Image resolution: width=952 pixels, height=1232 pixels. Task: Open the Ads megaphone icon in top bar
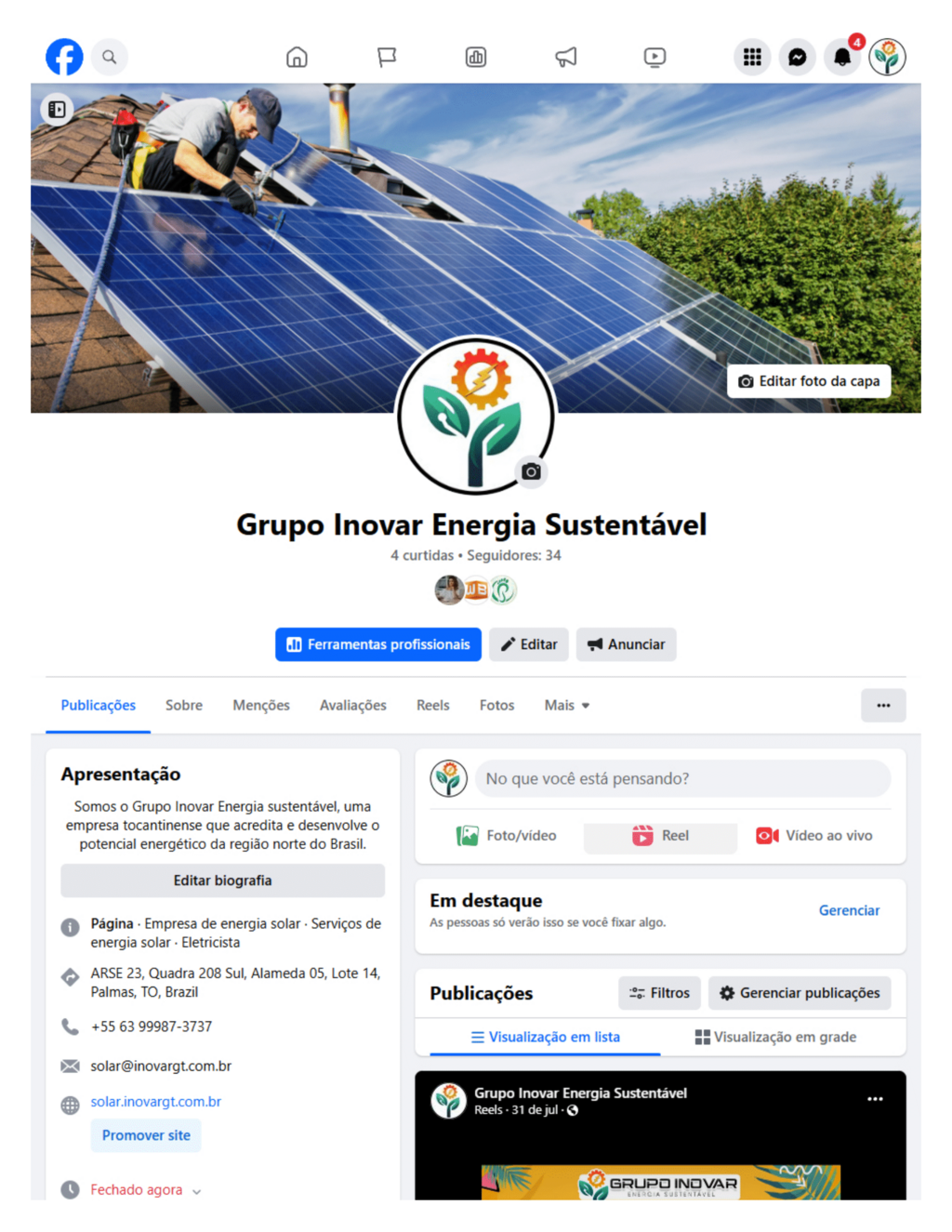click(x=565, y=57)
